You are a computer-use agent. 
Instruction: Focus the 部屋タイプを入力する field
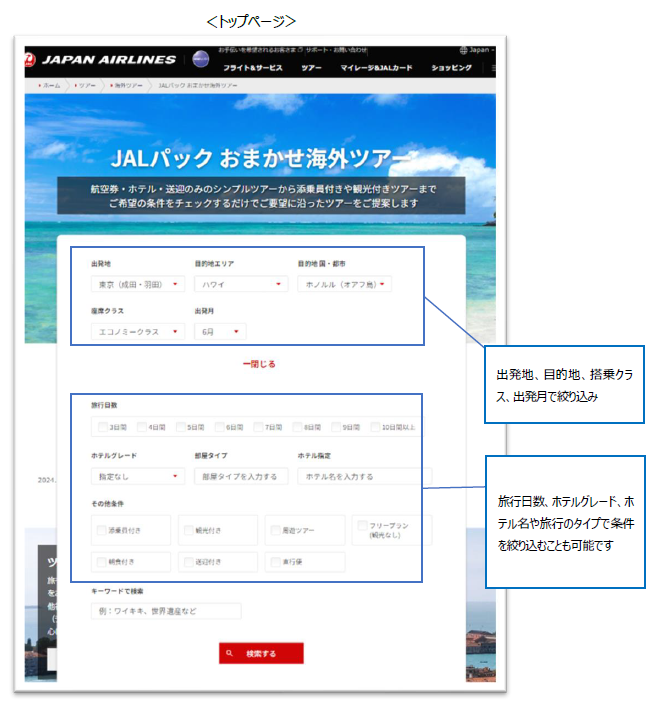tap(241, 476)
